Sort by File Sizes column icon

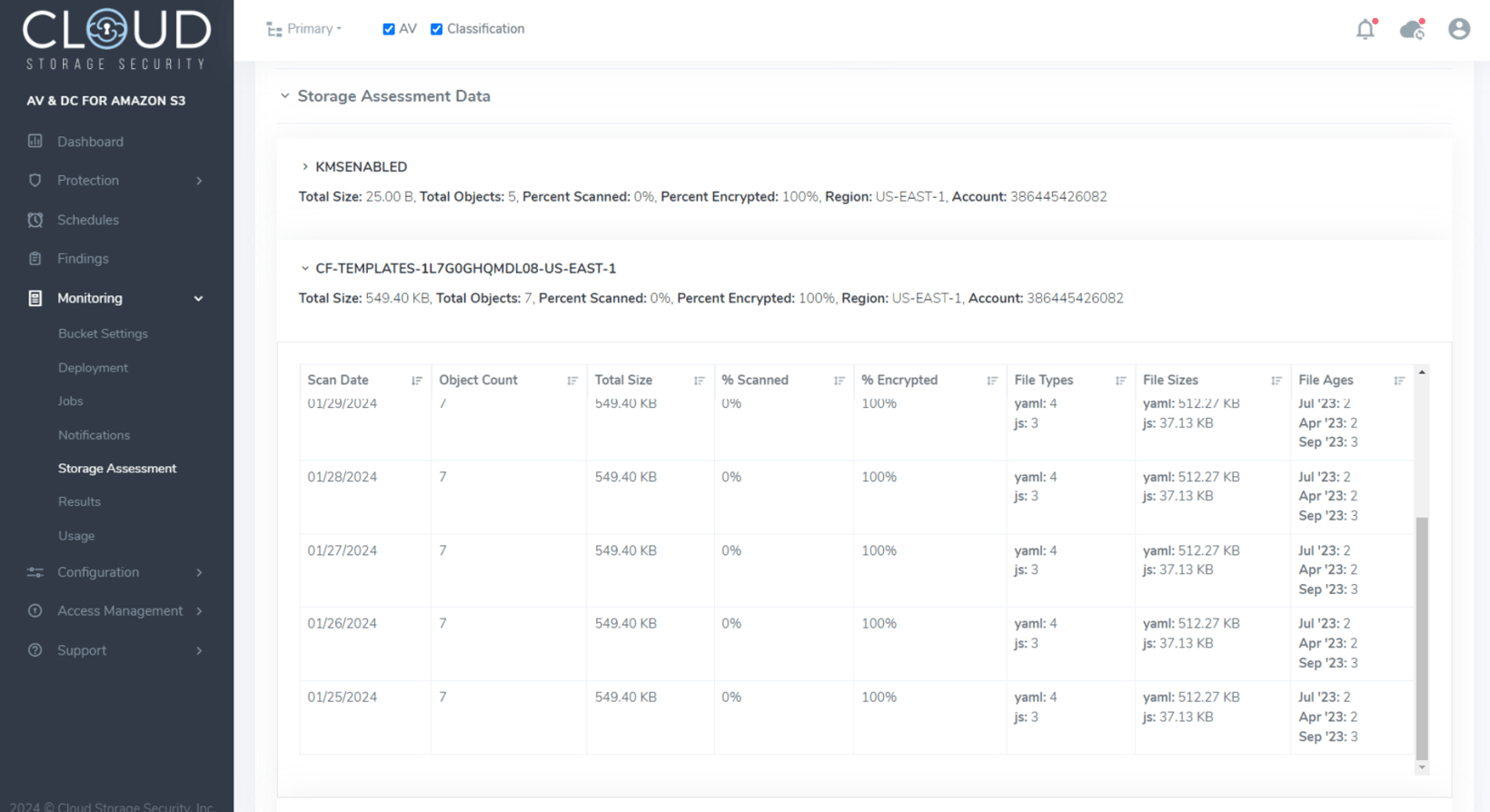(x=1276, y=381)
